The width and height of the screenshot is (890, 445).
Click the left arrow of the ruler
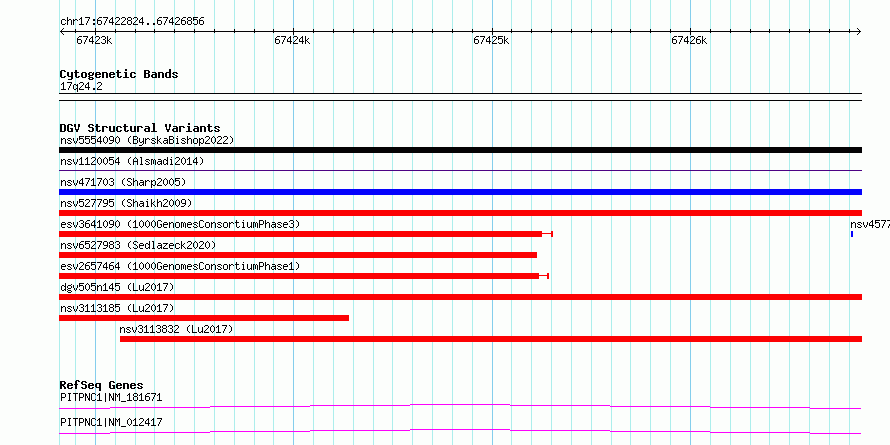tap(62, 31)
